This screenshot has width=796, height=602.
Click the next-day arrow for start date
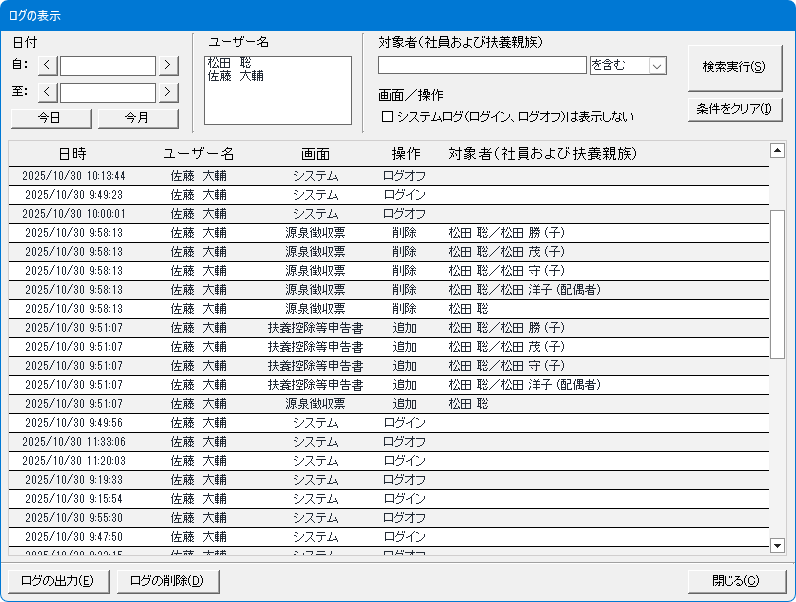[168, 66]
